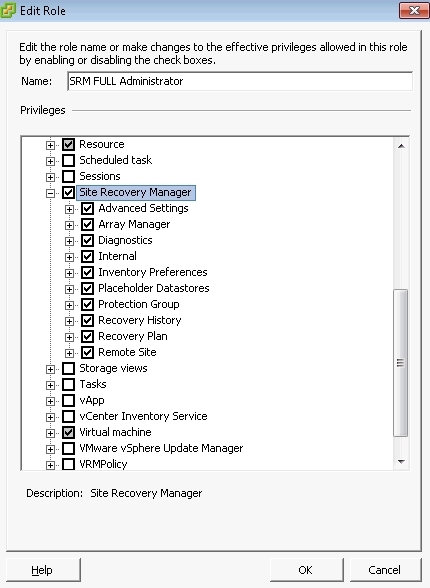The image size is (430, 588).
Task: Expand the Recovery Plan node
Action: point(69,337)
